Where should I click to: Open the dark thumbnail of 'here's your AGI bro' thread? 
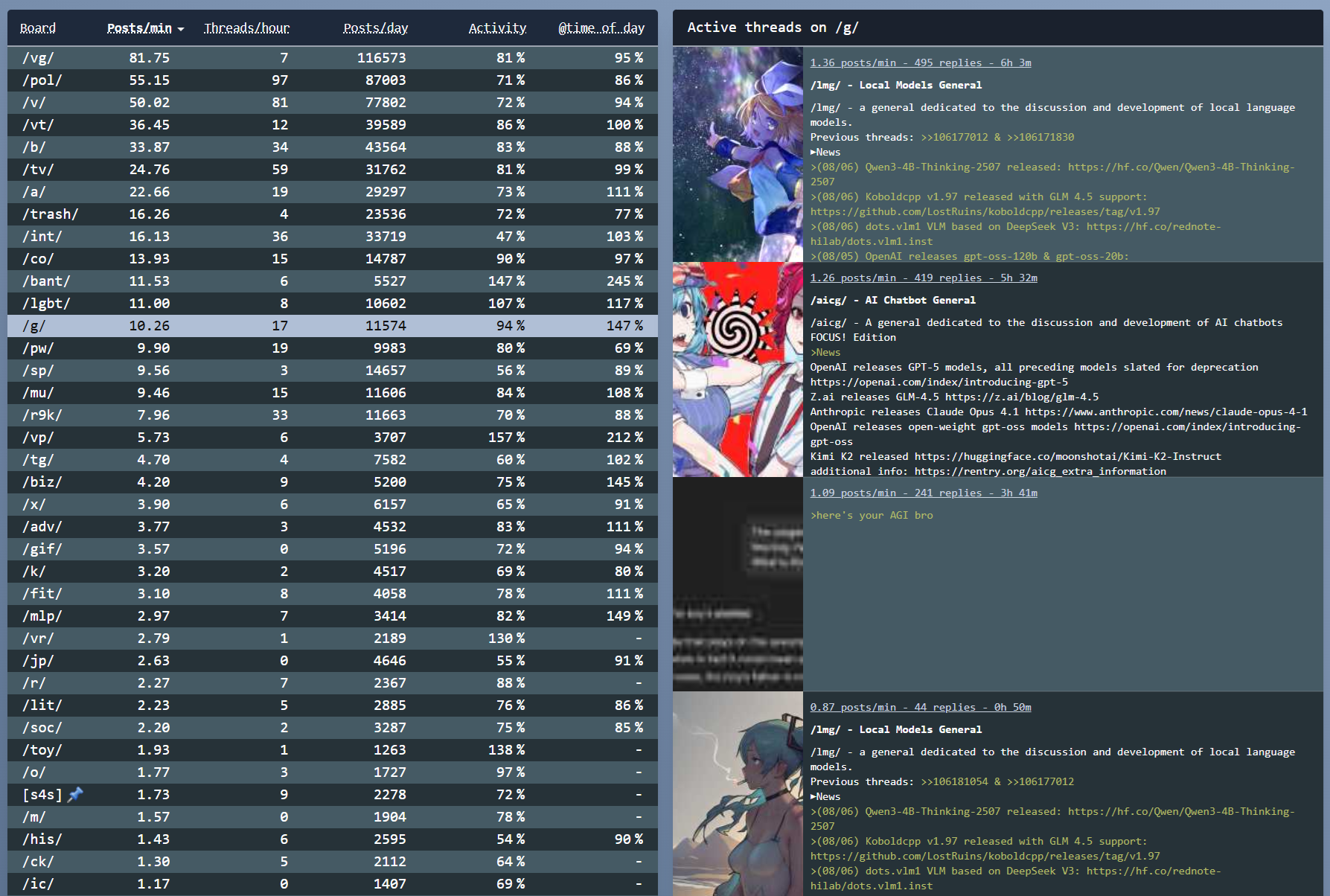738,584
